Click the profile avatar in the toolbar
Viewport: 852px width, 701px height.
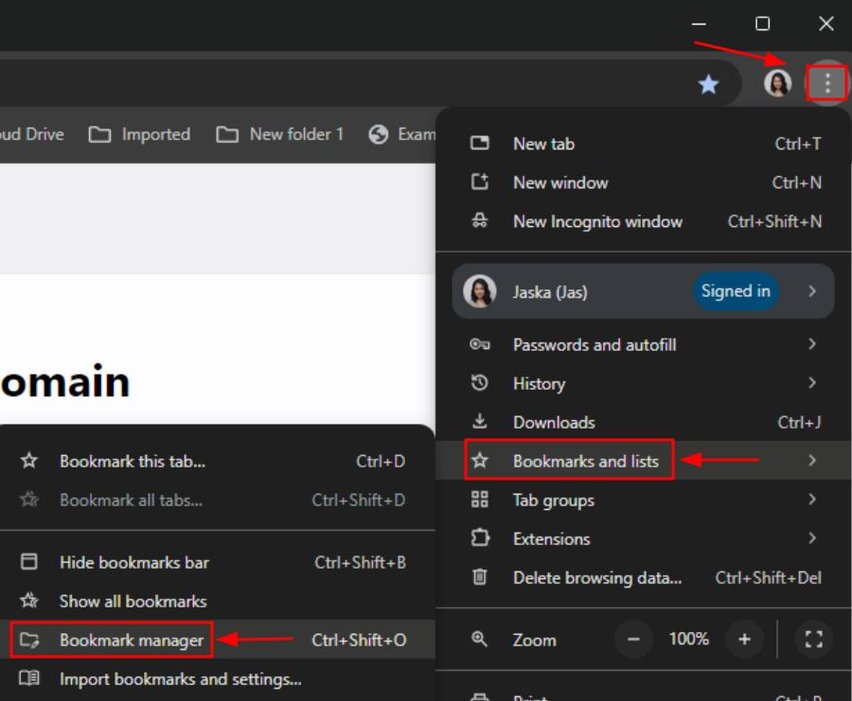[778, 83]
